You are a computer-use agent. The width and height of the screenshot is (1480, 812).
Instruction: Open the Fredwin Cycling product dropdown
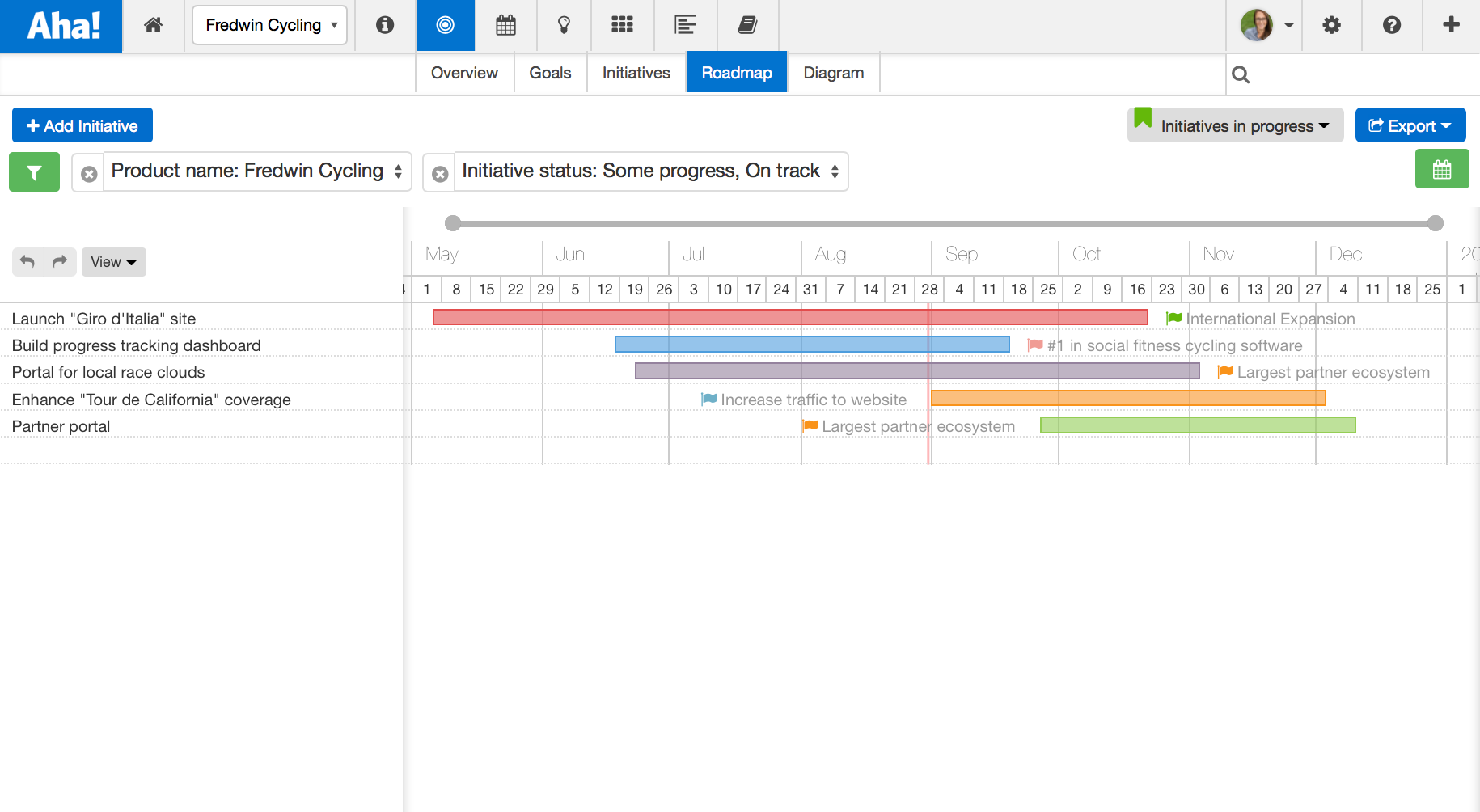269,25
